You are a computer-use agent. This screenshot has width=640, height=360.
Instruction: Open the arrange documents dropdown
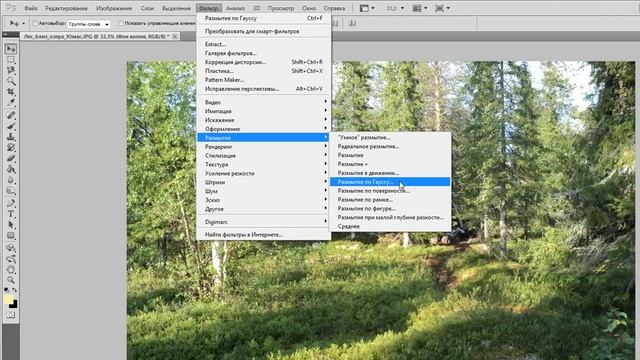pos(419,8)
